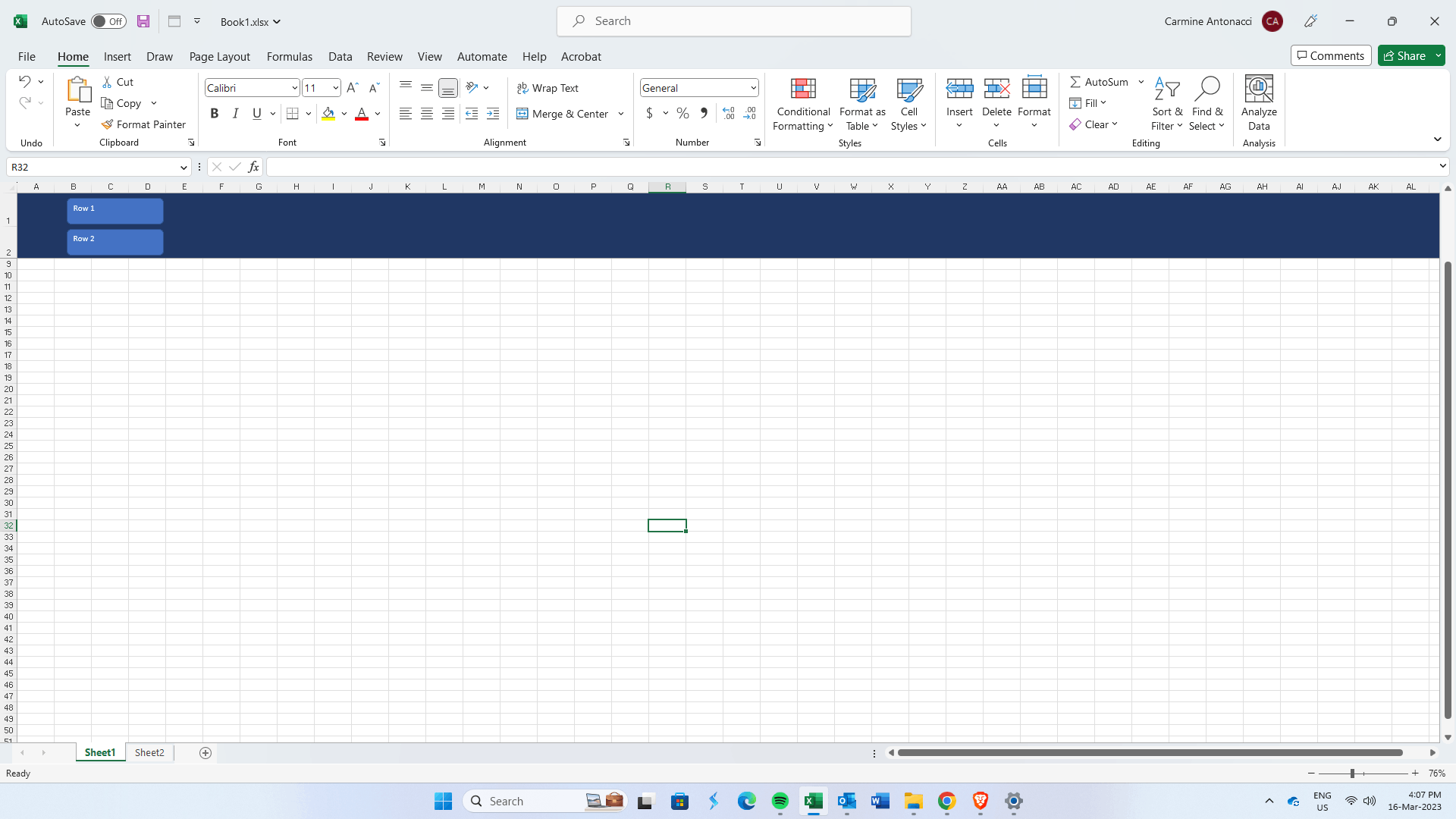Apply percent number format
Viewport: 1456px width, 819px height.
(x=682, y=112)
